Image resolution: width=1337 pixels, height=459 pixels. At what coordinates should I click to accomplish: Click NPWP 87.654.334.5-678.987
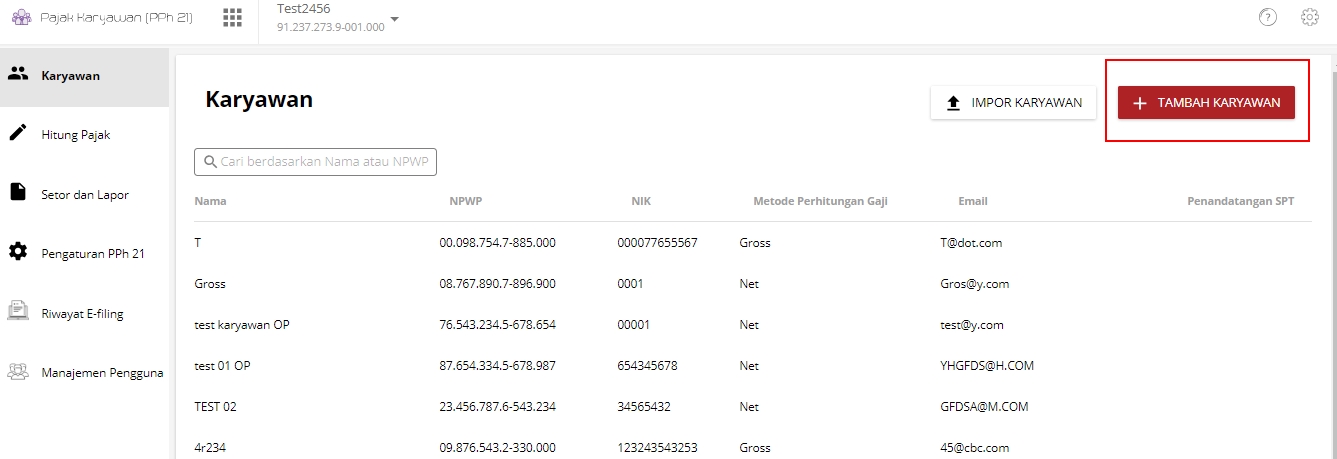[x=497, y=366]
